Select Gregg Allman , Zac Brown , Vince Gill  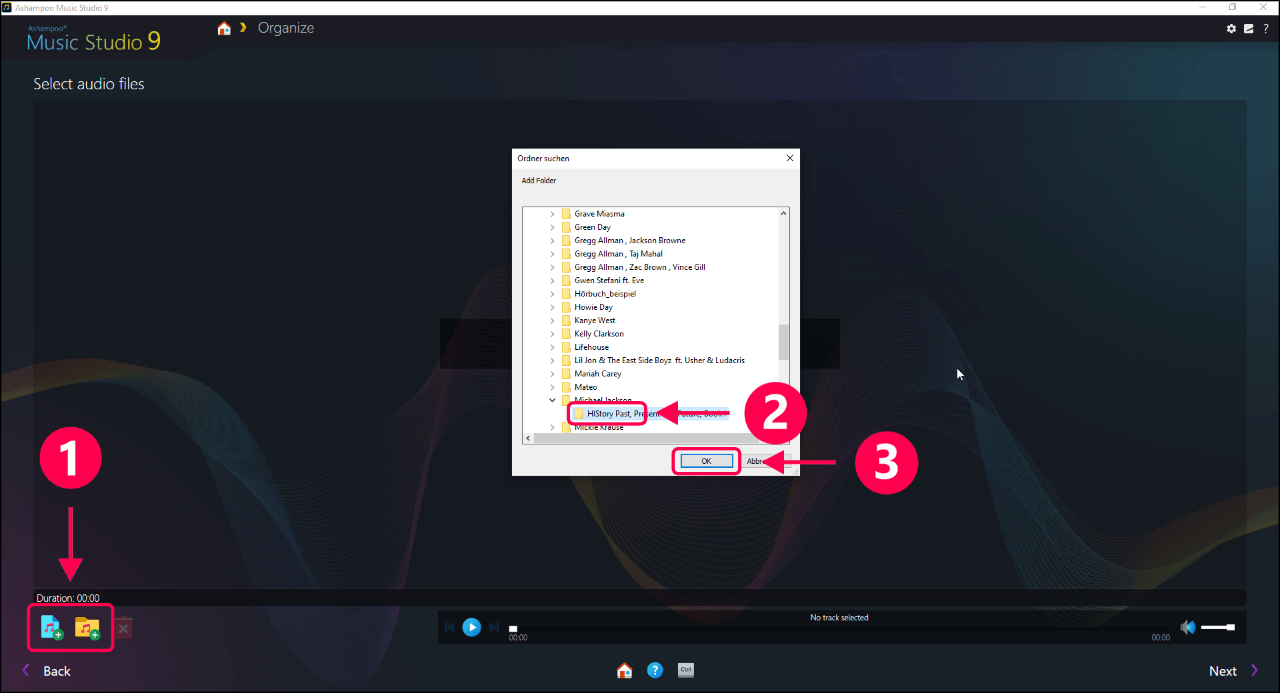[x=640, y=267]
